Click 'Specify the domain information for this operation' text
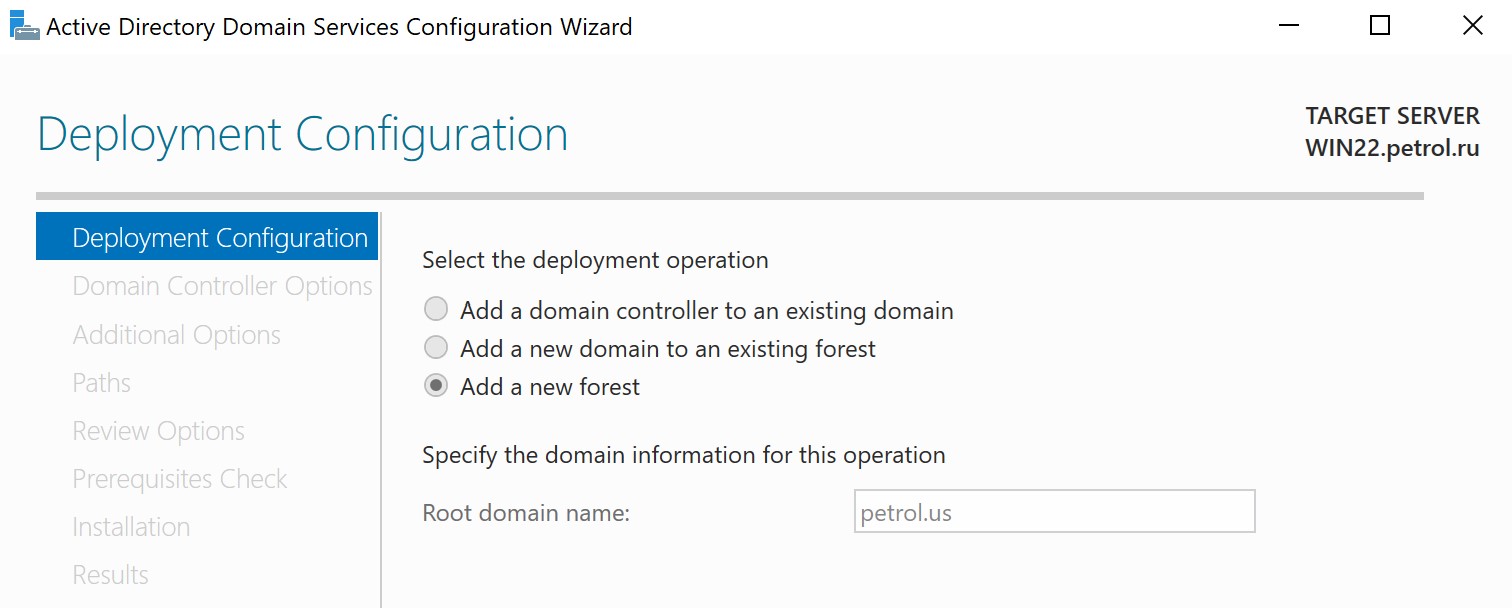Image resolution: width=1512 pixels, height=608 pixels. [683, 455]
